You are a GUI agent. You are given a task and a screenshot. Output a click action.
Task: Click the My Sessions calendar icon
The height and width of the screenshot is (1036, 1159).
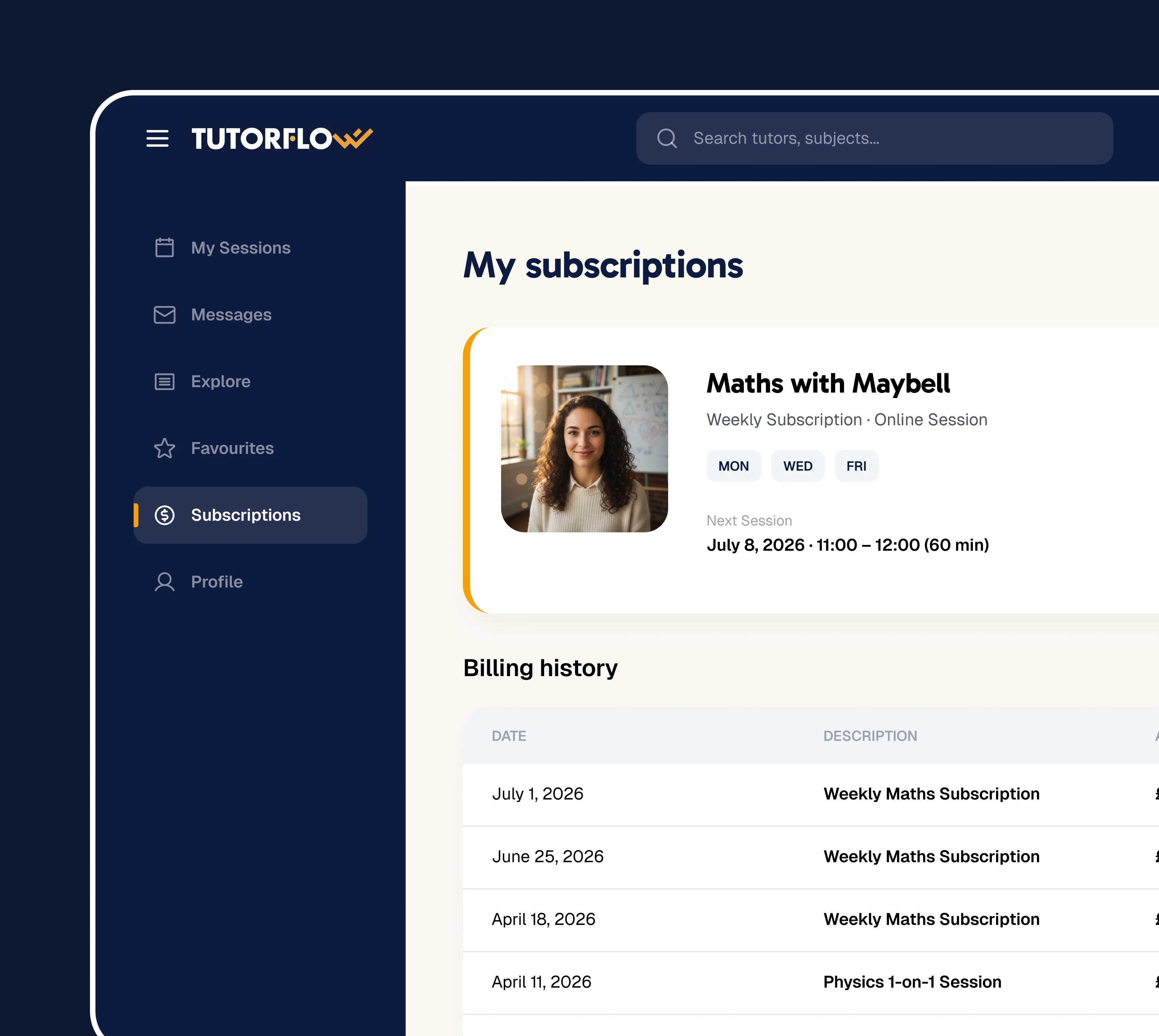coord(165,248)
